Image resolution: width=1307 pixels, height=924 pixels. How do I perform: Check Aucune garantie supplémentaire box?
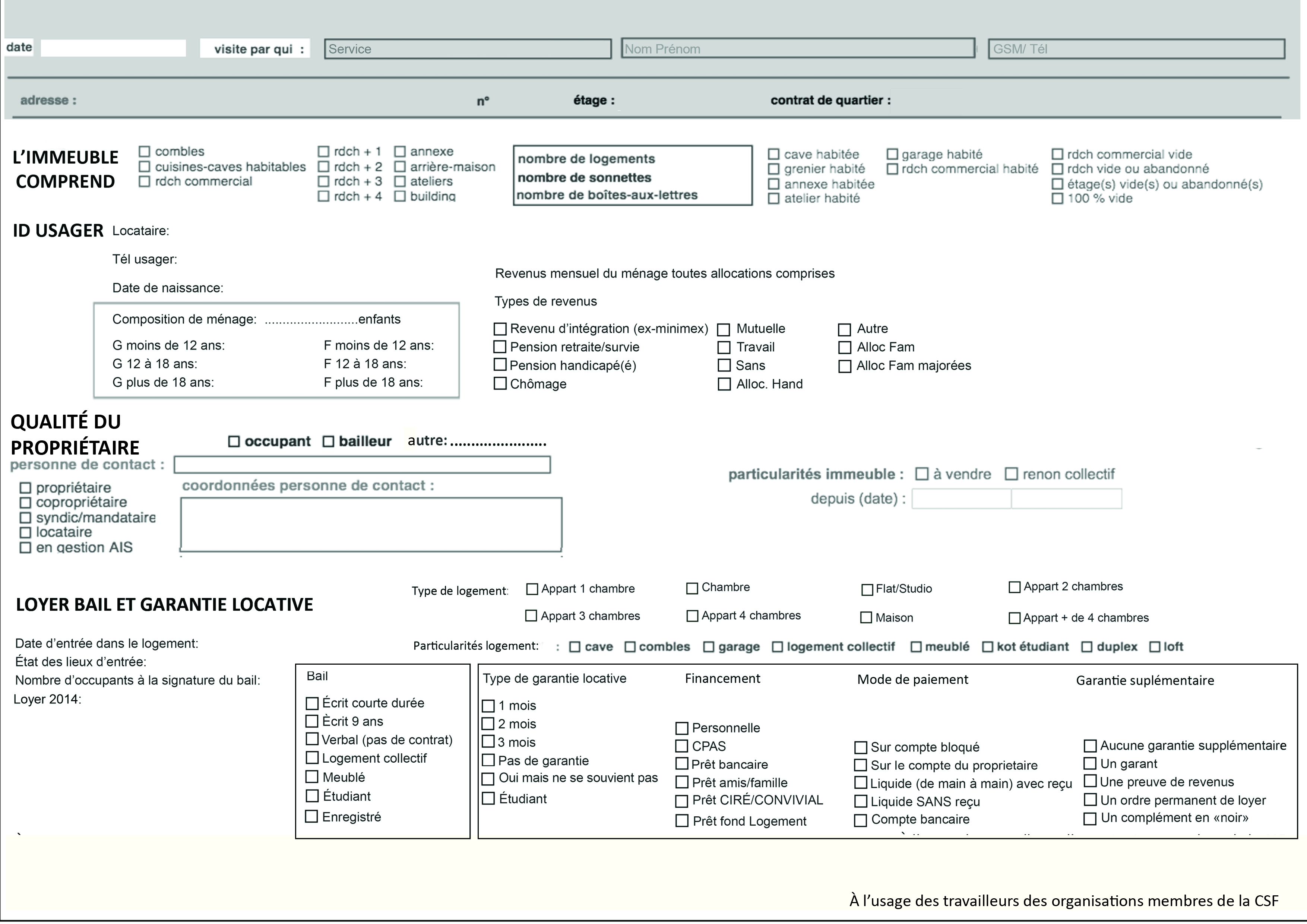tap(1089, 746)
